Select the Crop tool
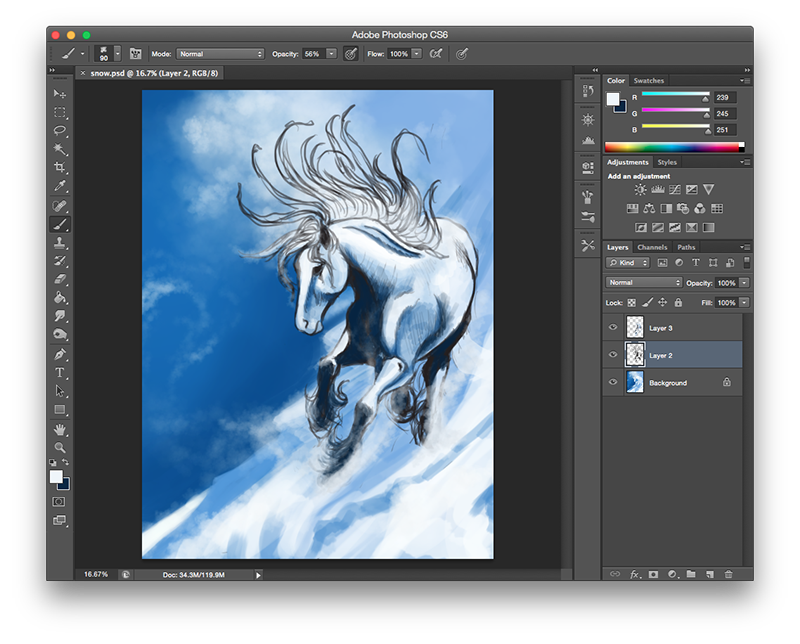Viewport: 800px width, 644px height. tap(60, 167)
